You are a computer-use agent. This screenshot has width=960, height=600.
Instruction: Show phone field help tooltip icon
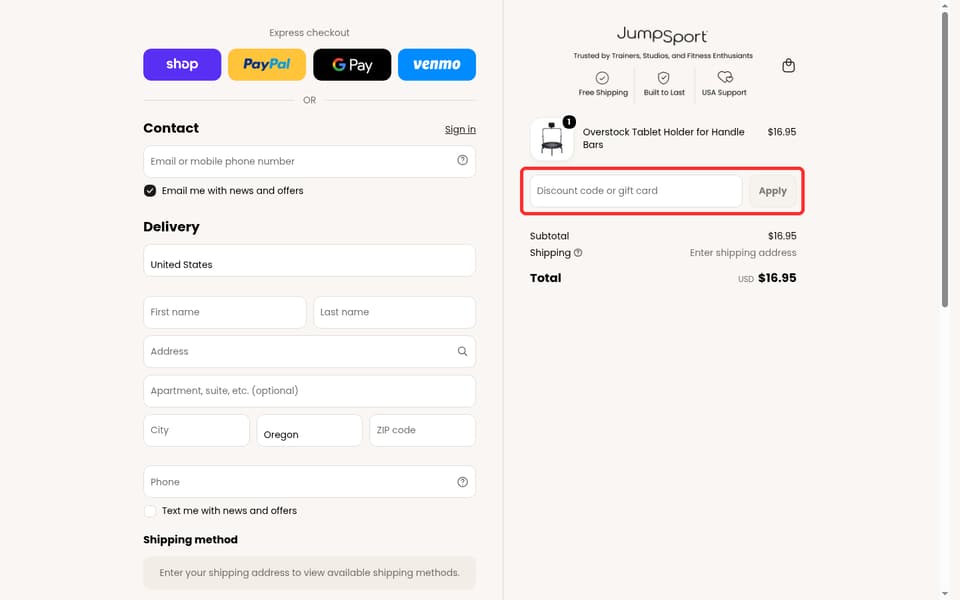tap(462, 482)
